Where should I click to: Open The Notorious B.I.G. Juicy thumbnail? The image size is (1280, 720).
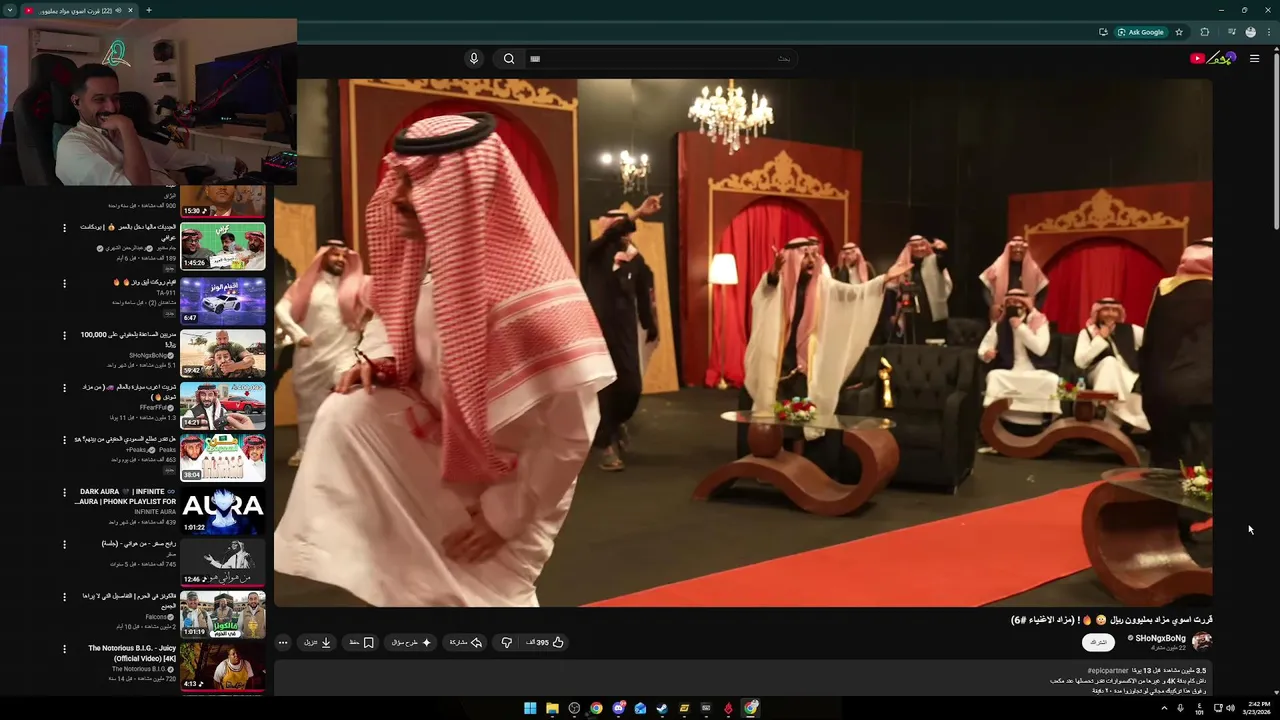click(223, 667)
